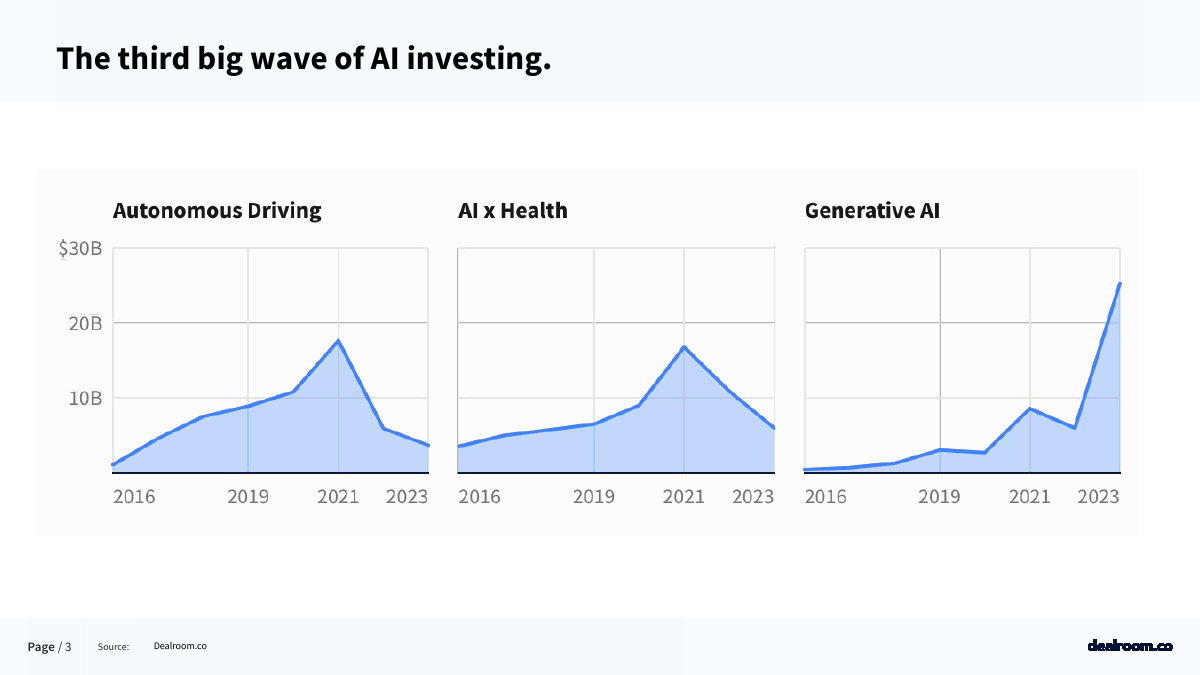Select the Autonomous Driving chart title
Viewport: 1200px width, 675px height.
[x=217, y=211]
